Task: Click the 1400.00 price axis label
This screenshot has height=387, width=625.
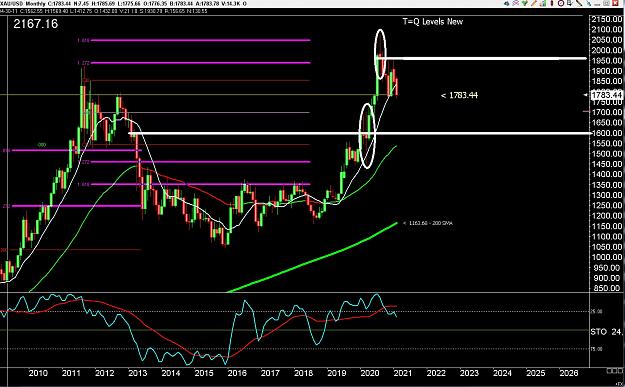Action: (x=607, y=175)
